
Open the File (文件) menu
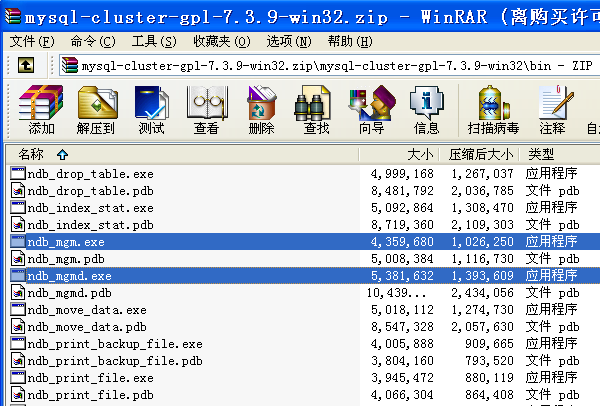[x=32, y=41]
